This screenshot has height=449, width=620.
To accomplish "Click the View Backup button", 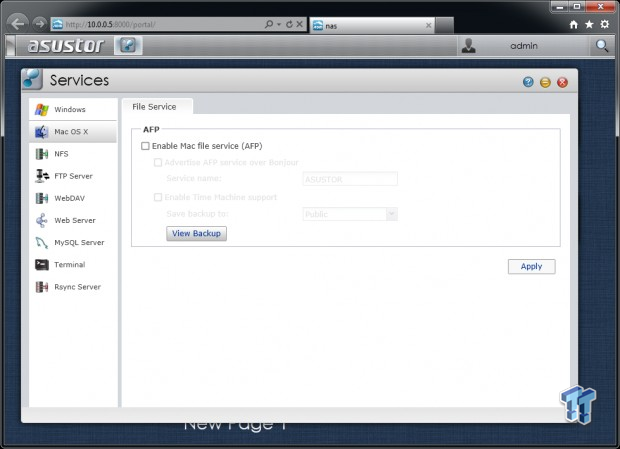I will pyautogui.click(x=196, y=233).
